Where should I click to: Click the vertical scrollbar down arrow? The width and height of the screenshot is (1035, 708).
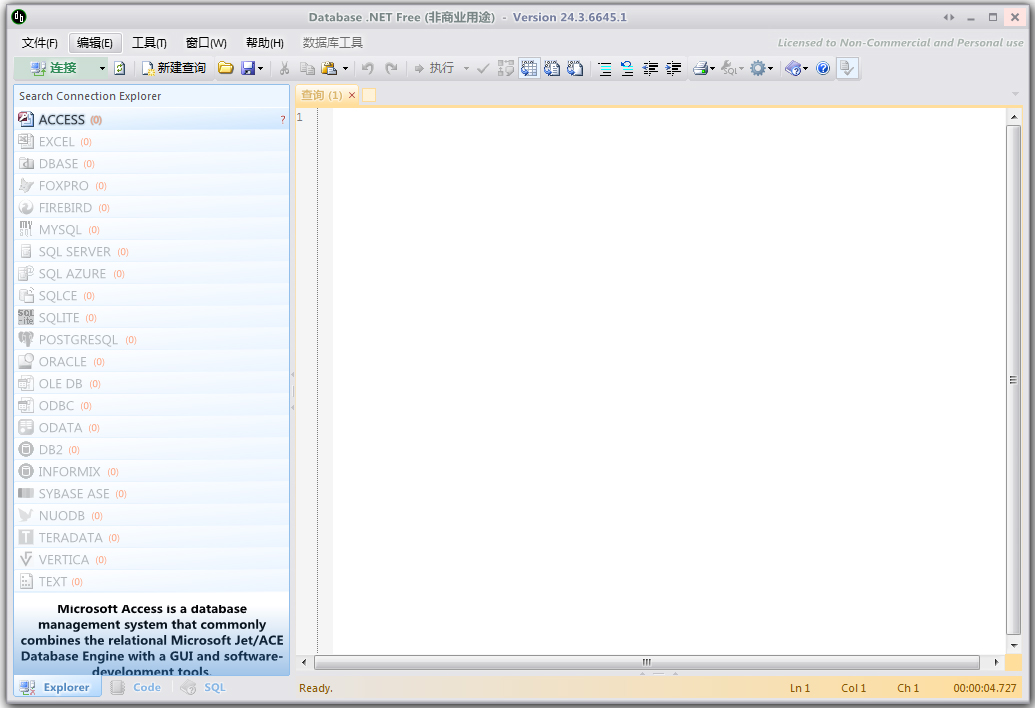pyautogui.click(x=1014, y=645)
